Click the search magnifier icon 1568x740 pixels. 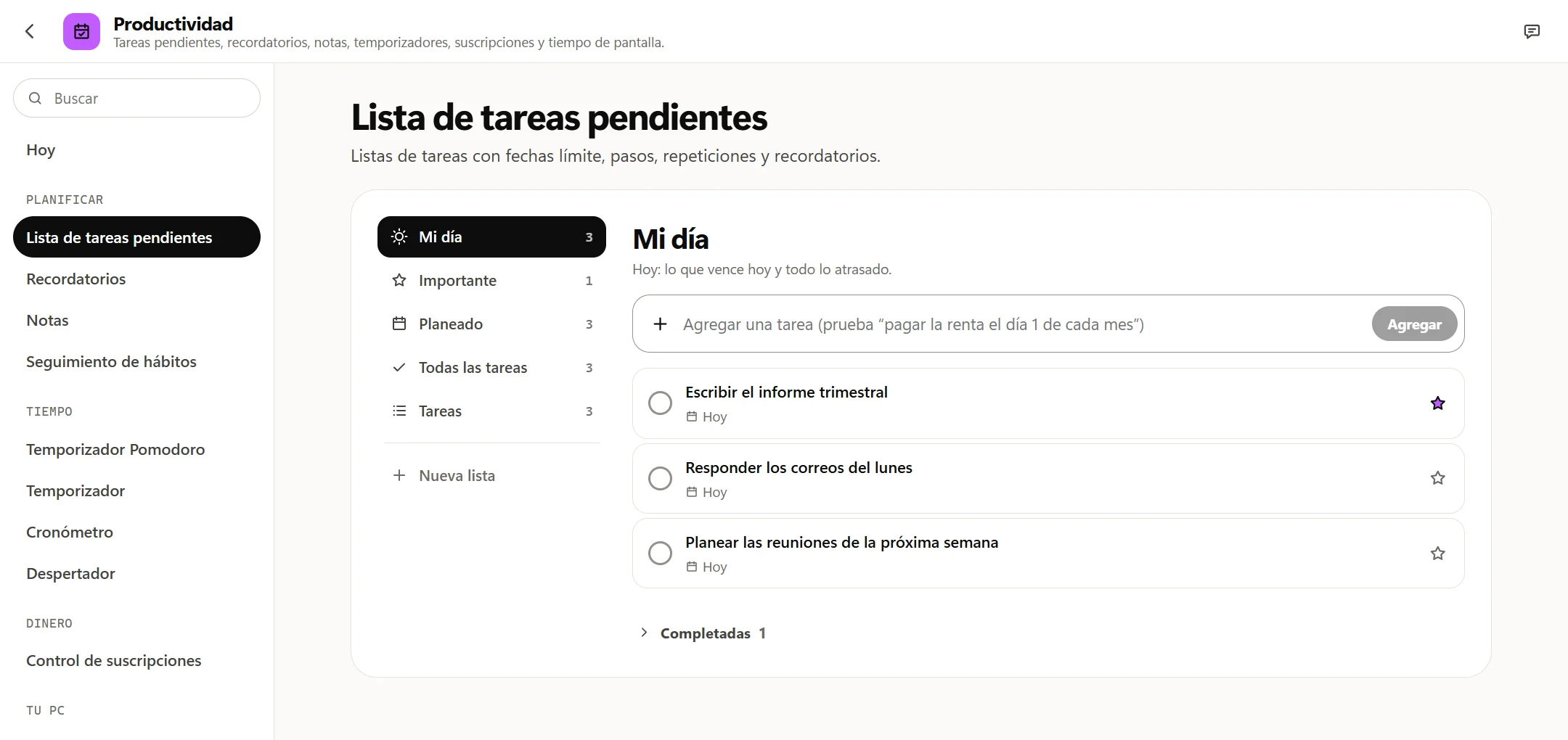[35, 98]
